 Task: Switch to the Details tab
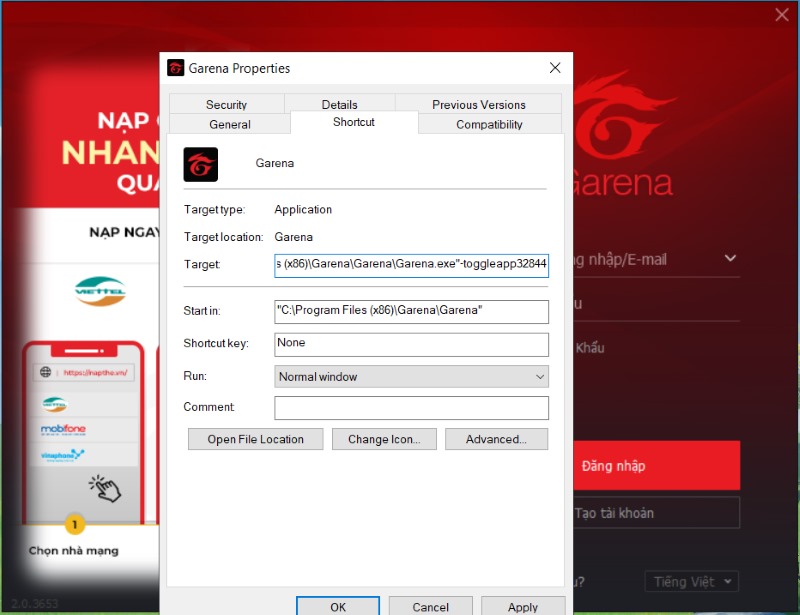click(339, 104)
